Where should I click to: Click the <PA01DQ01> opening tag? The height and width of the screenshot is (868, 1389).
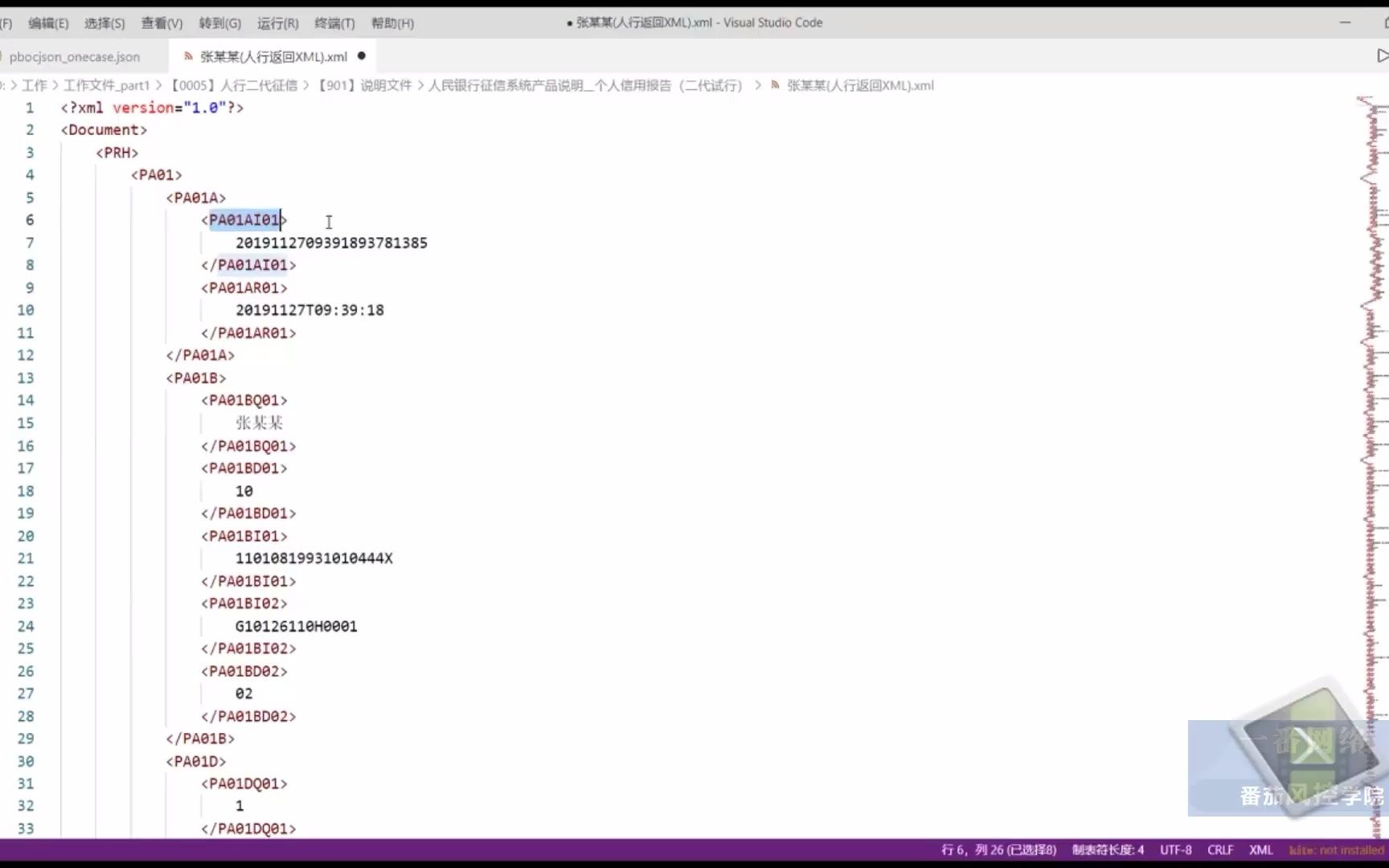244,784
